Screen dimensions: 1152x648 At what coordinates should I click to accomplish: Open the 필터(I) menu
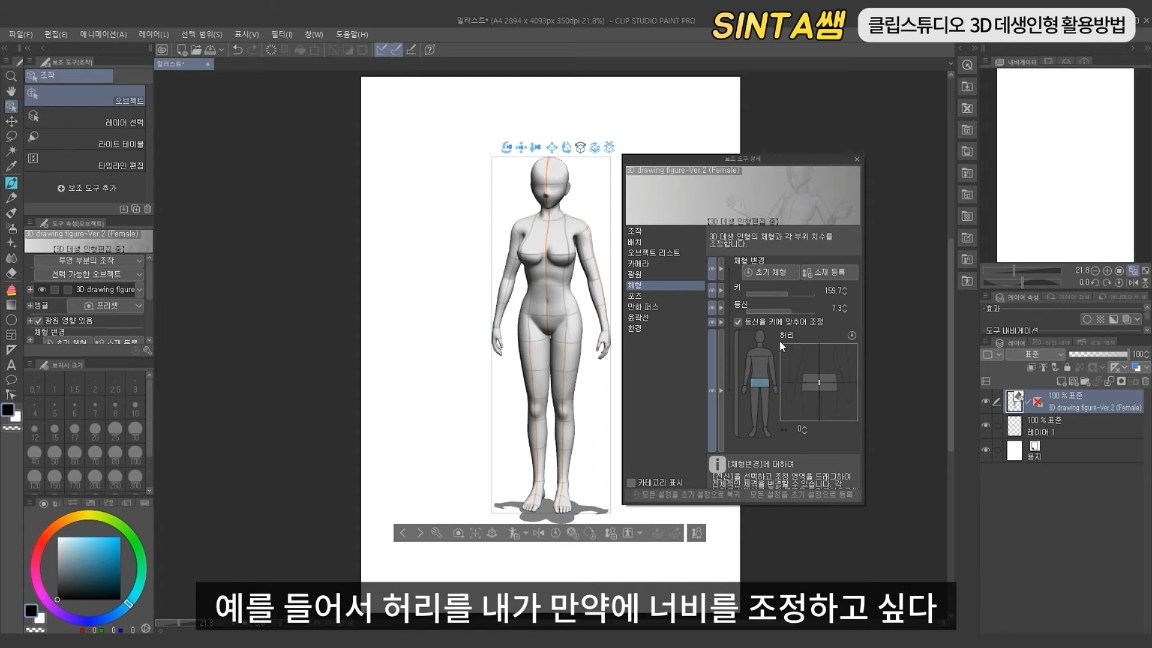[x=281, y=34]
